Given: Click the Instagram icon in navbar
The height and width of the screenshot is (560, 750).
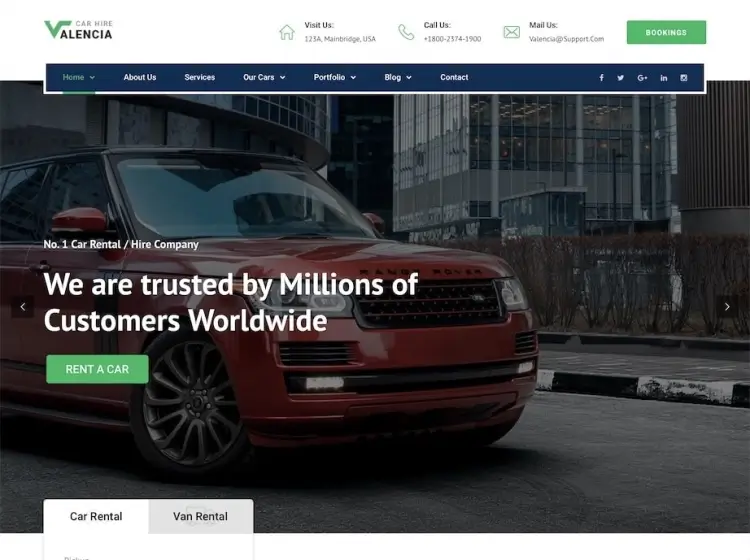Looking at the screenshot, I should pyautogui.click(x=684, y=77).
